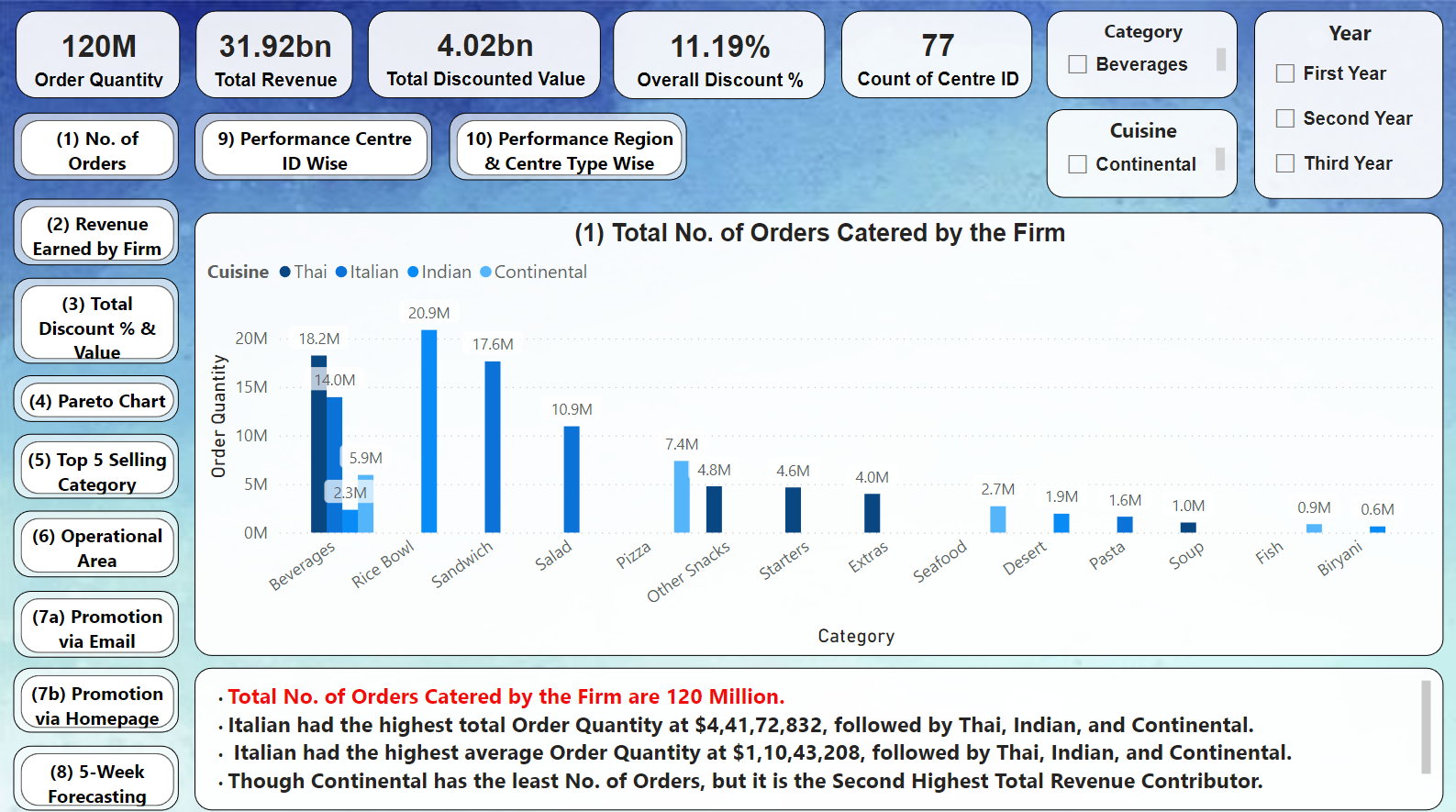
Task: Click the Category slicer scrollbar
Action: (x=1220, y=60)
